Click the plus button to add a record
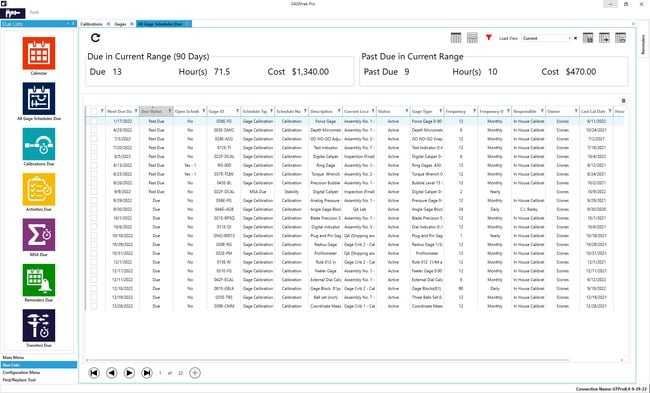The image size is (650, 393). pos(195,373)
